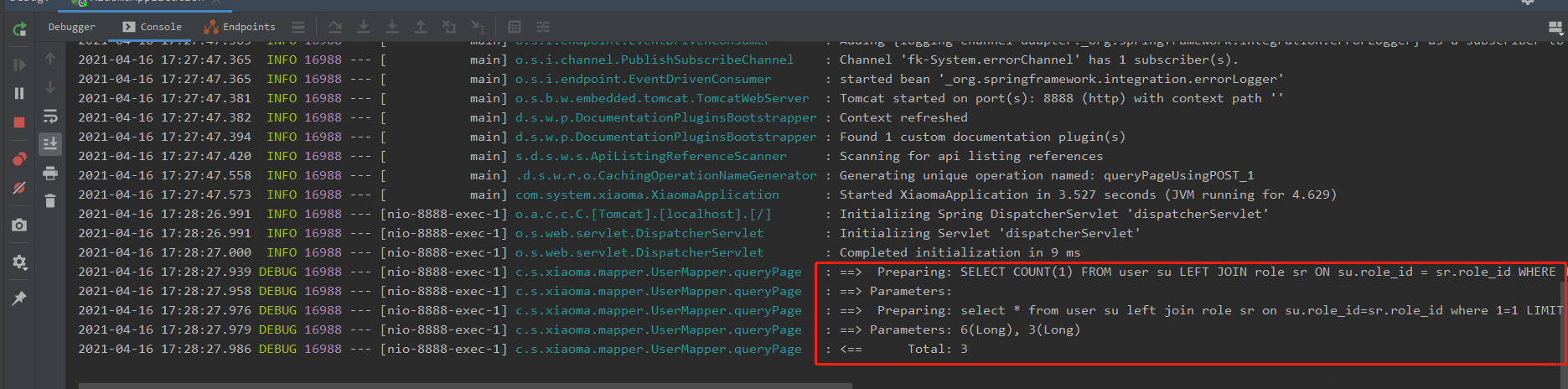Toggle soft-wrap for console lines
1568x389 pixels.
50,117
